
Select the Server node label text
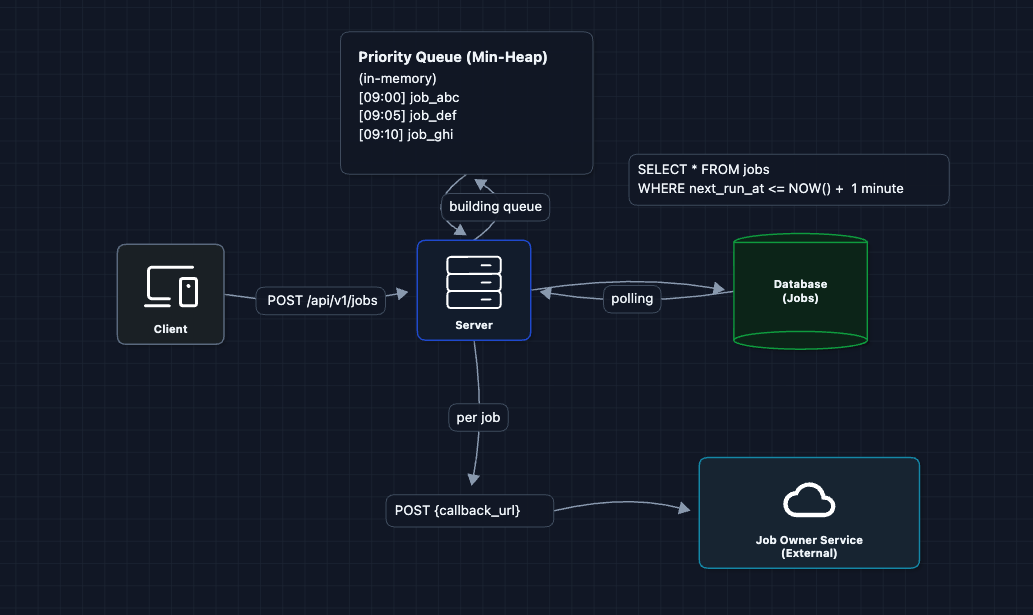(473, 325)
